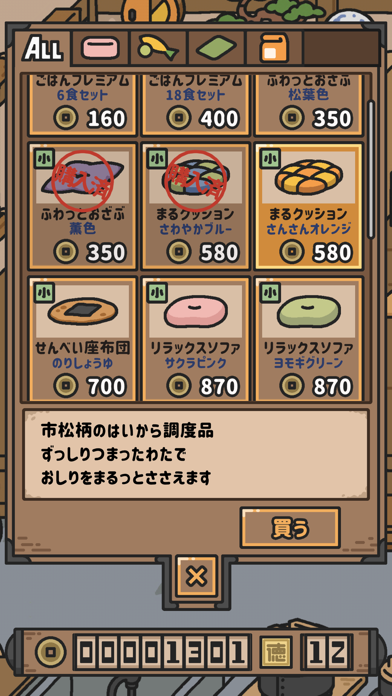The image size is (392, 696).
Task: Select the orange checkered round cushion item
Action: point(309,206)
